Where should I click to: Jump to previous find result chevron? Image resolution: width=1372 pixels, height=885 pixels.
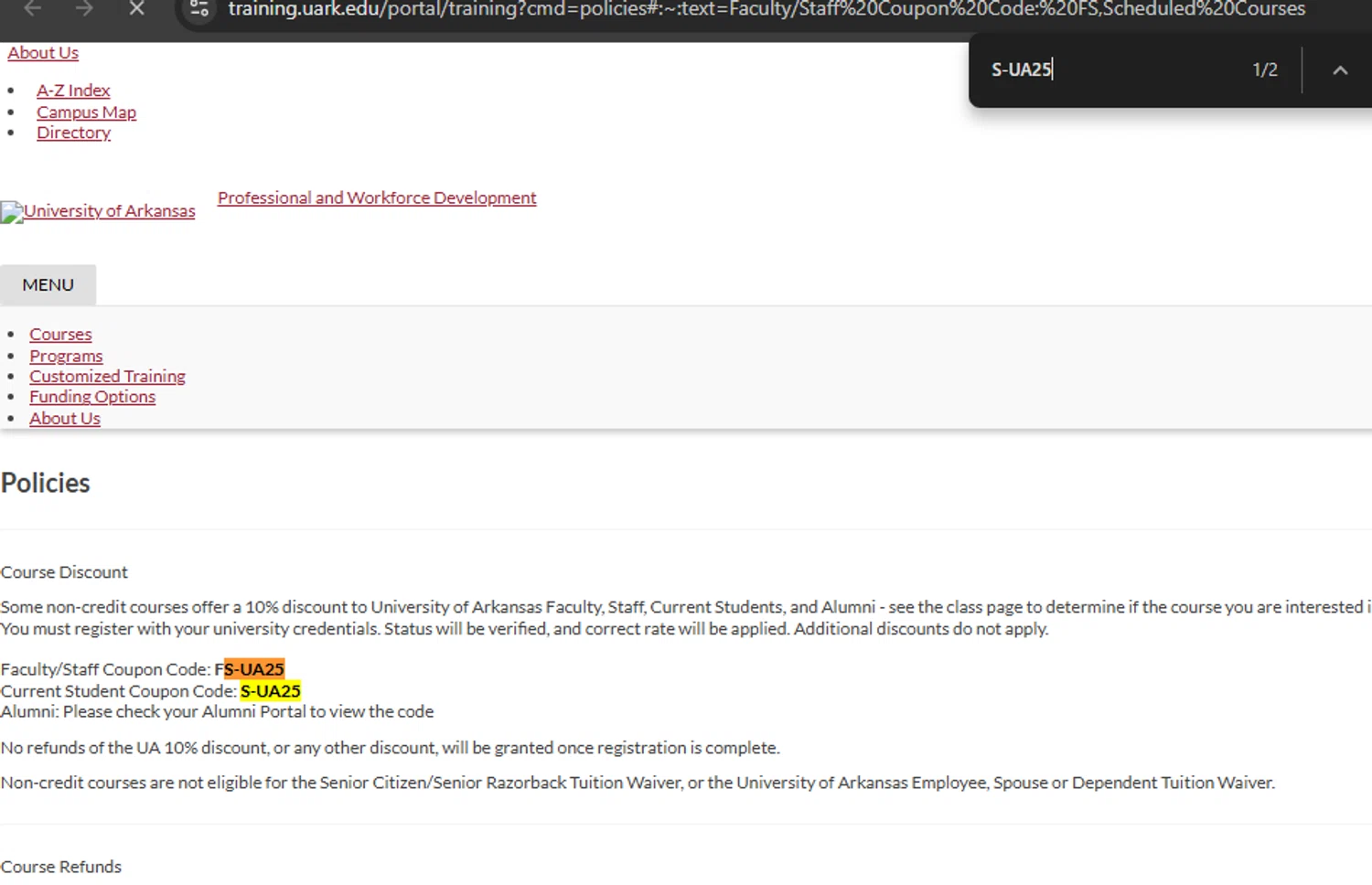(x=1340, y=70)
